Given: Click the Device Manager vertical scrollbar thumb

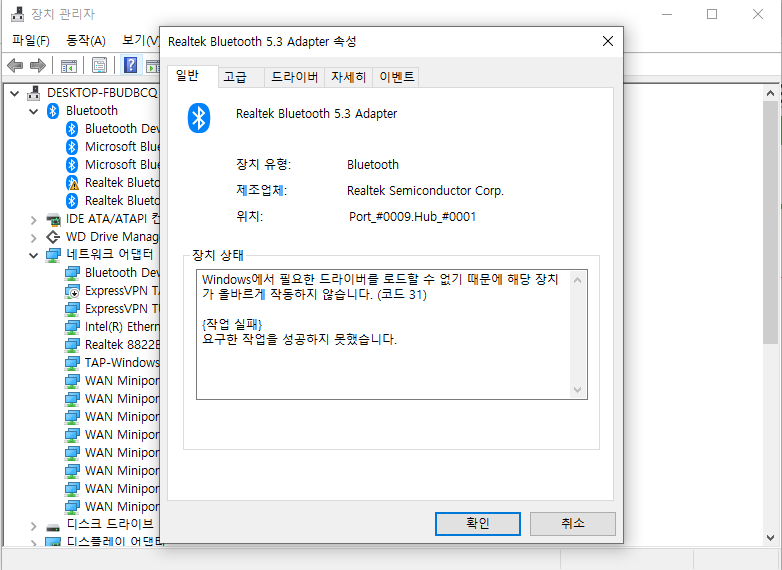Looking at the screenshot, I should [770, 222].
